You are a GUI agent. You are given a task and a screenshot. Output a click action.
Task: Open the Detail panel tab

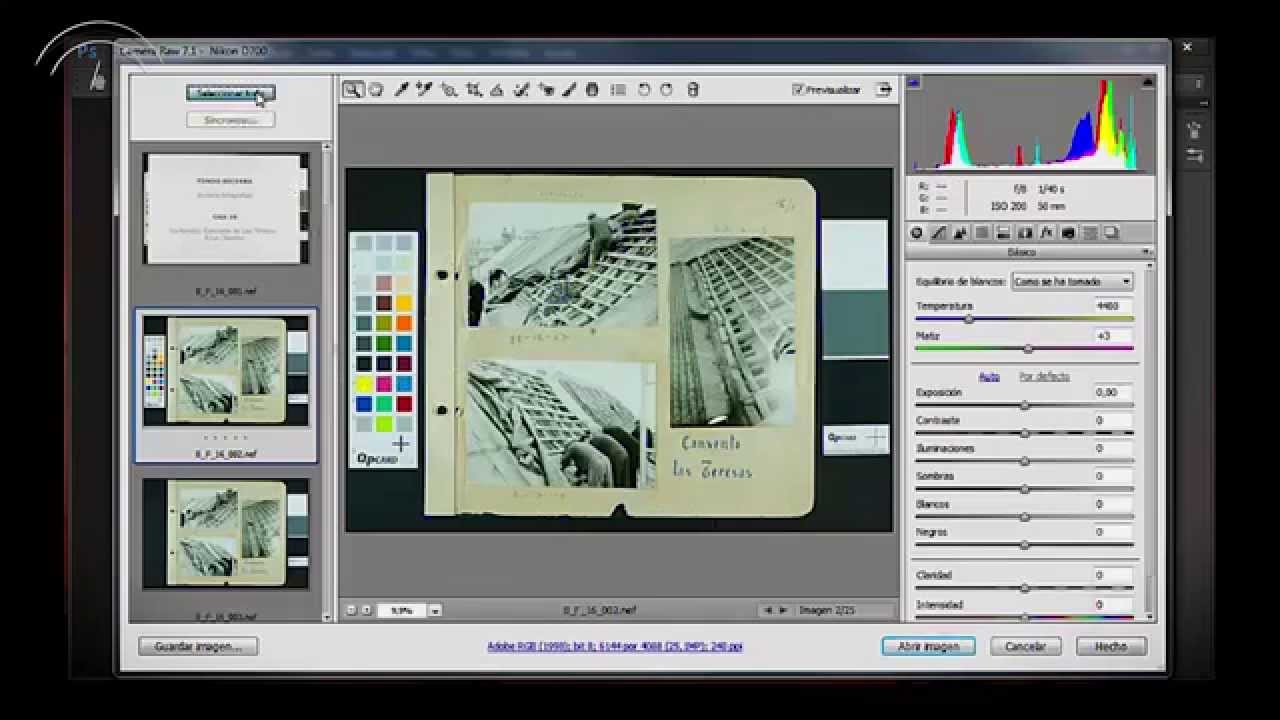960,233
